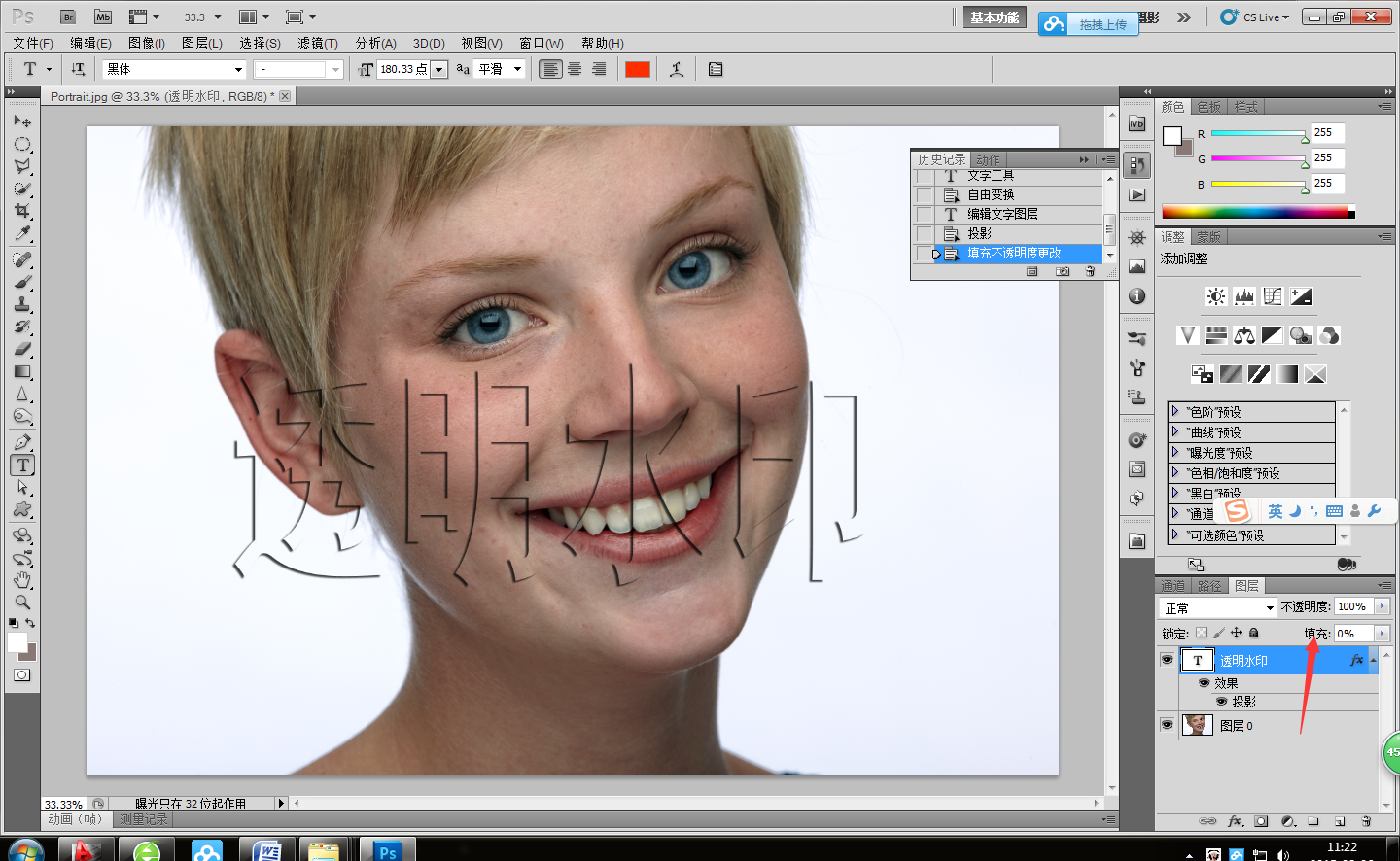Select the Horizontal Type tool in toolbox
Image resolution: width=1400 pixels, height=861 pixels.
[x=22, y=465]
